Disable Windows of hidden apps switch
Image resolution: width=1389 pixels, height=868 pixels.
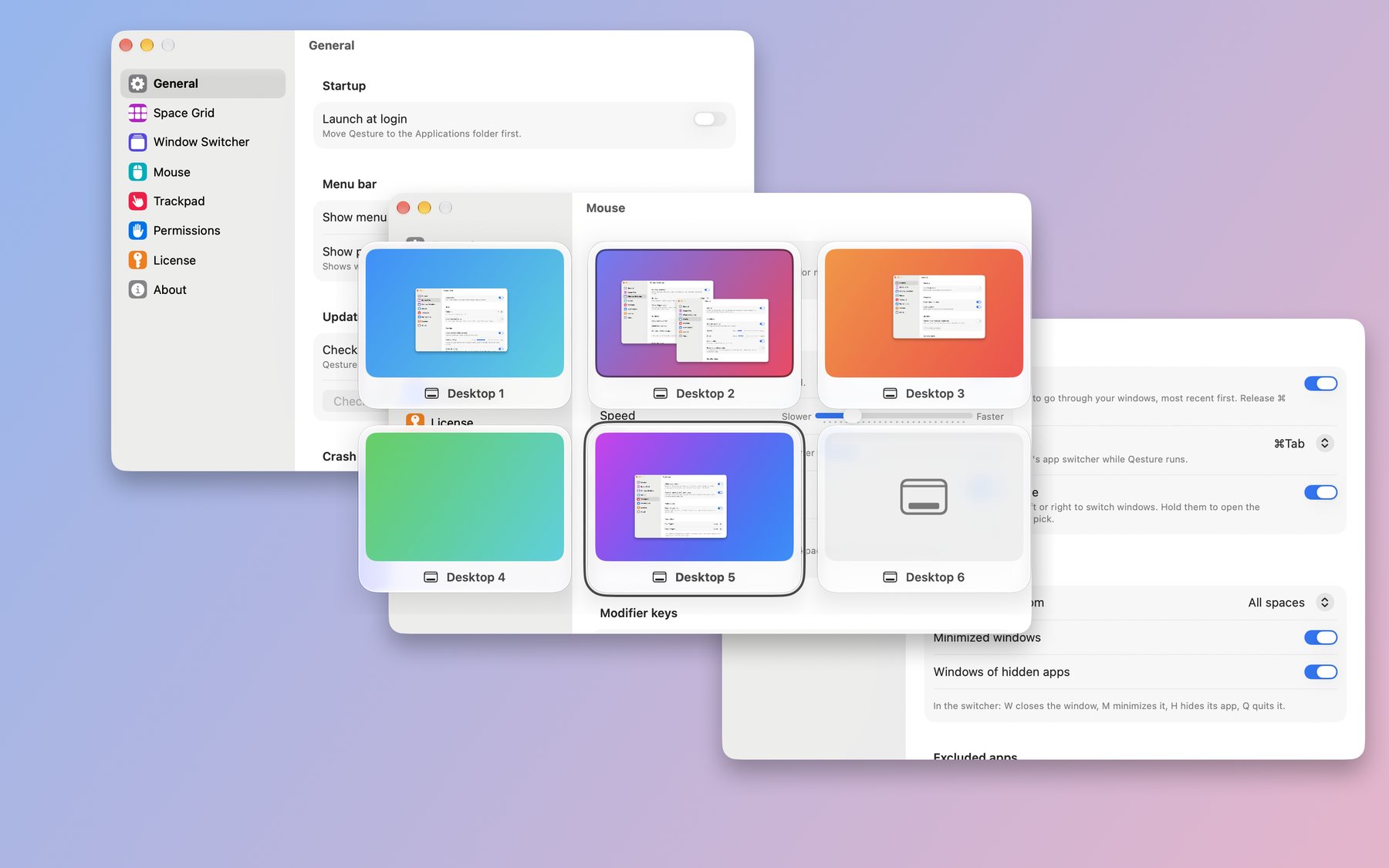1320,672
